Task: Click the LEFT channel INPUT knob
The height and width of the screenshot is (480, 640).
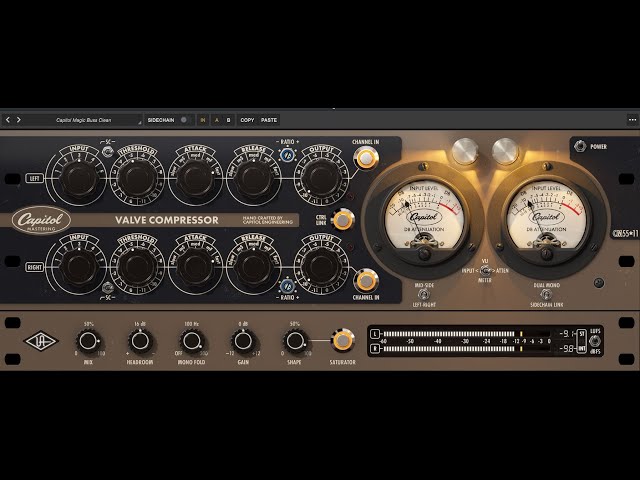Action: (79, 179)
